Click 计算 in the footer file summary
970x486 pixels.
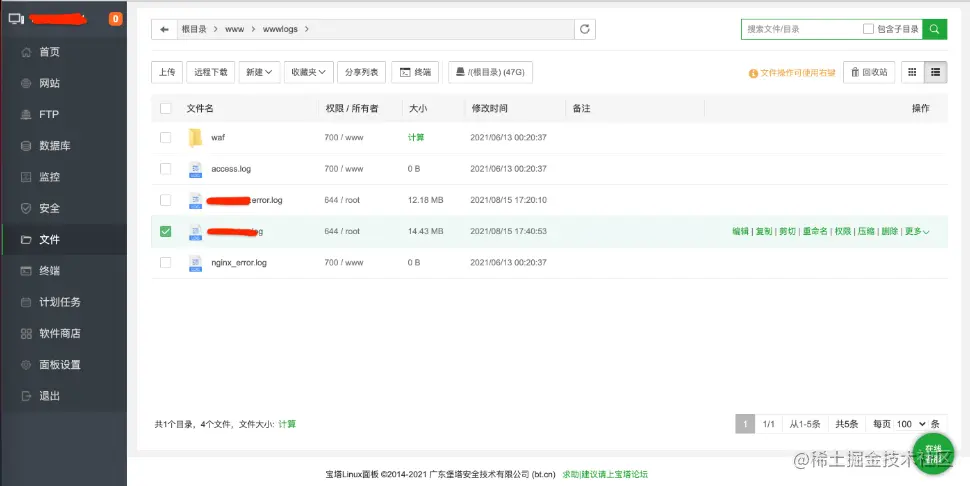coord(287,424)
